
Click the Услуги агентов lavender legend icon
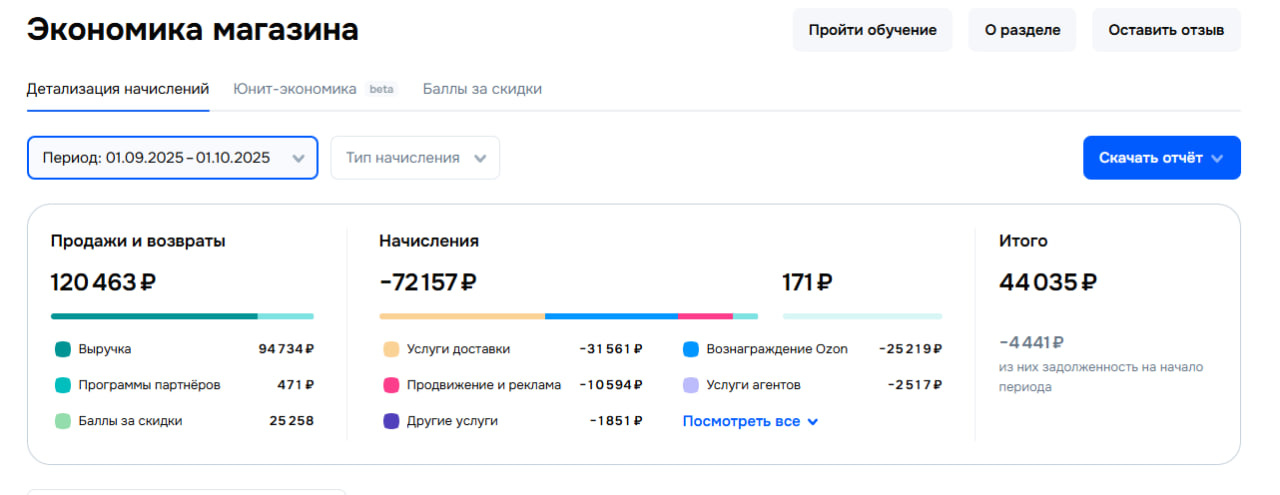pos(691,385)
